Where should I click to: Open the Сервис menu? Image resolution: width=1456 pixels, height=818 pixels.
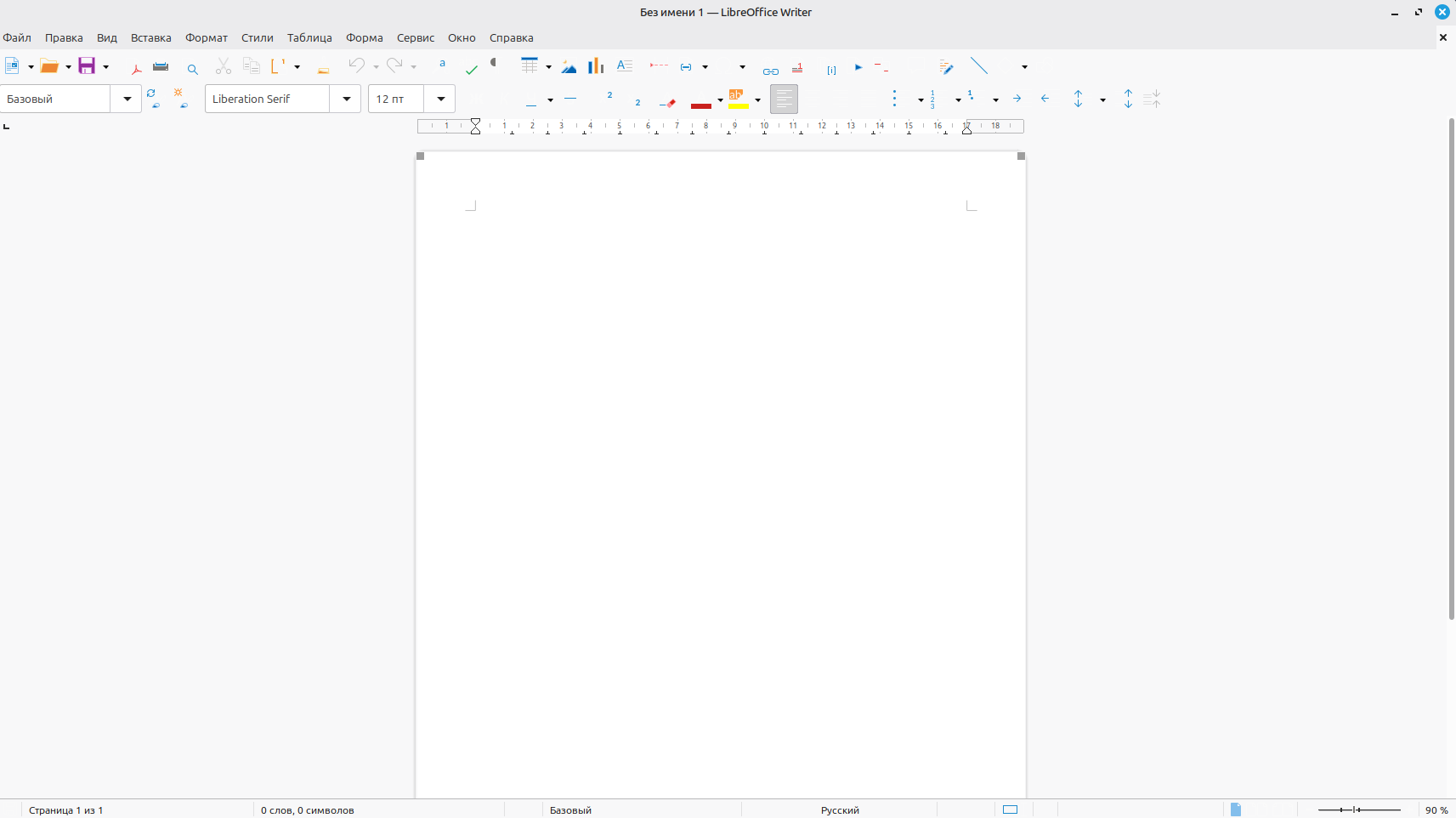pyautogui.click(x=415, y=37)
